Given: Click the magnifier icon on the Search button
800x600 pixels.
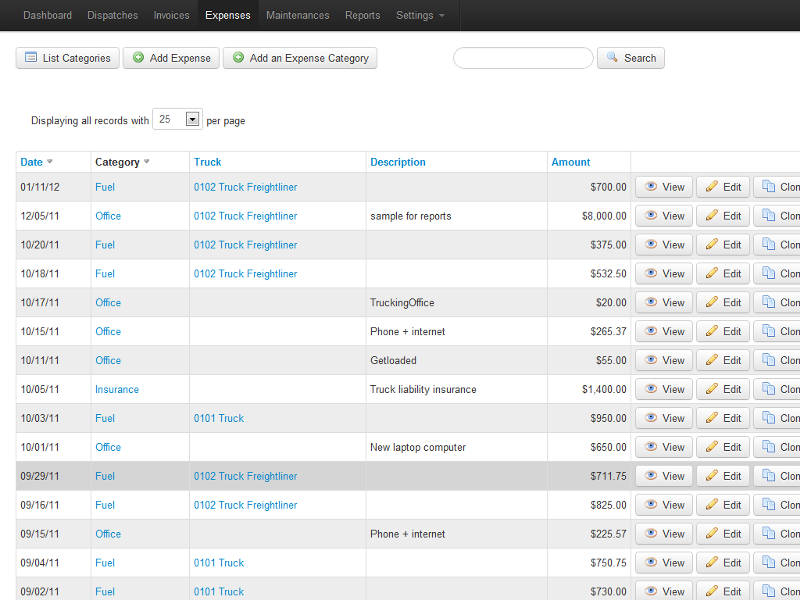Looking at the screenshot, I should click(612, 58).
